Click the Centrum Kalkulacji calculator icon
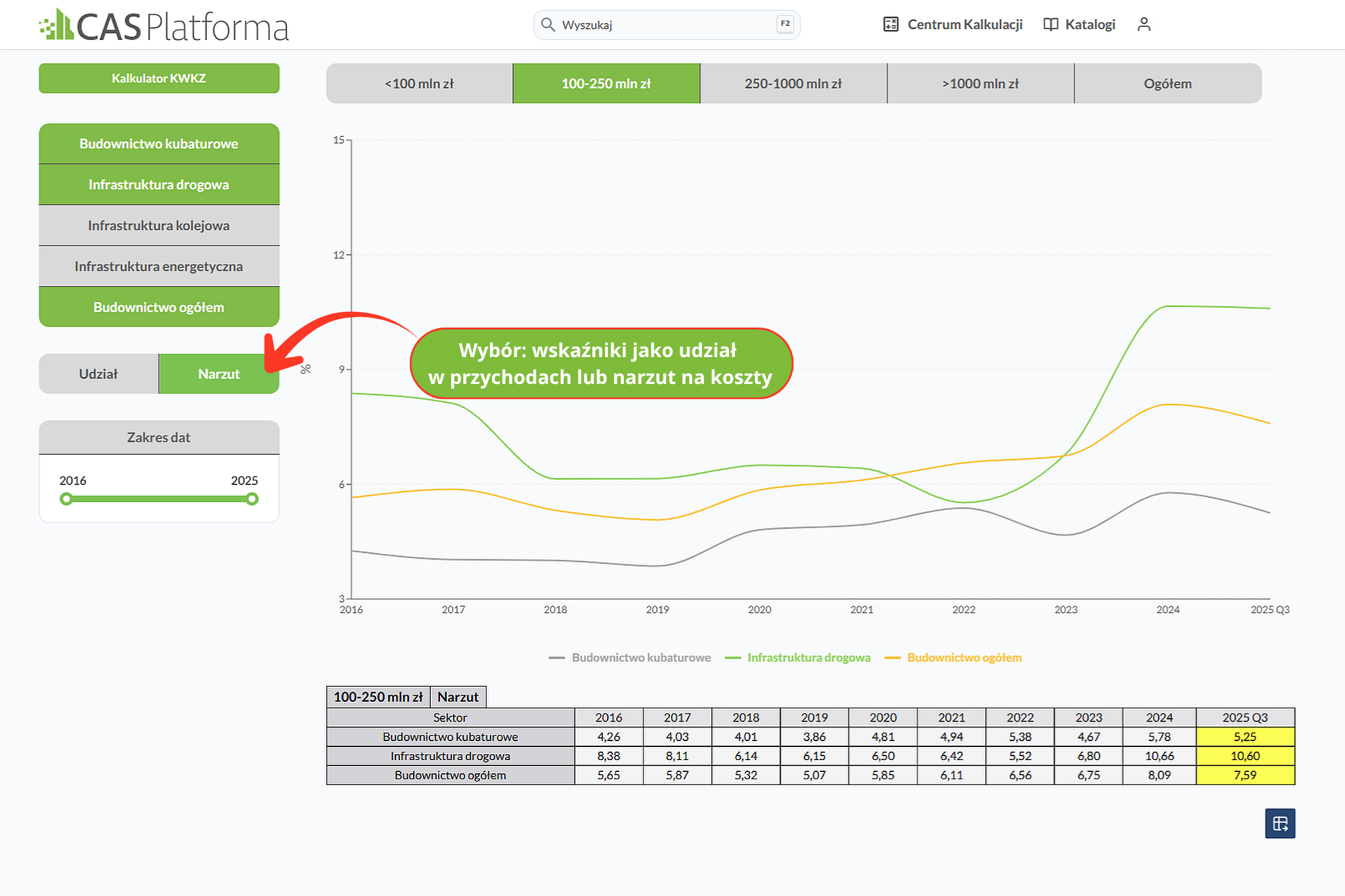This screenshot has width=1345, height=896. click(891, 24)
